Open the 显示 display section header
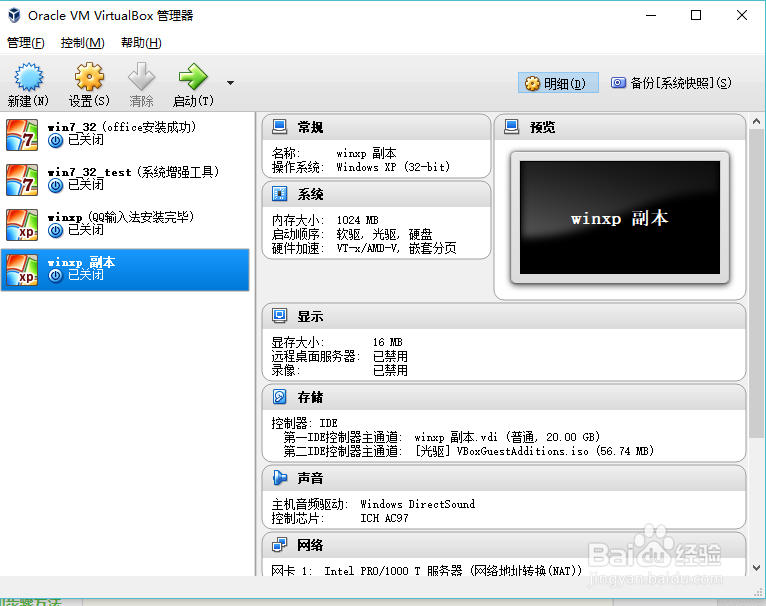766x606 pixels. coord(504,316)
